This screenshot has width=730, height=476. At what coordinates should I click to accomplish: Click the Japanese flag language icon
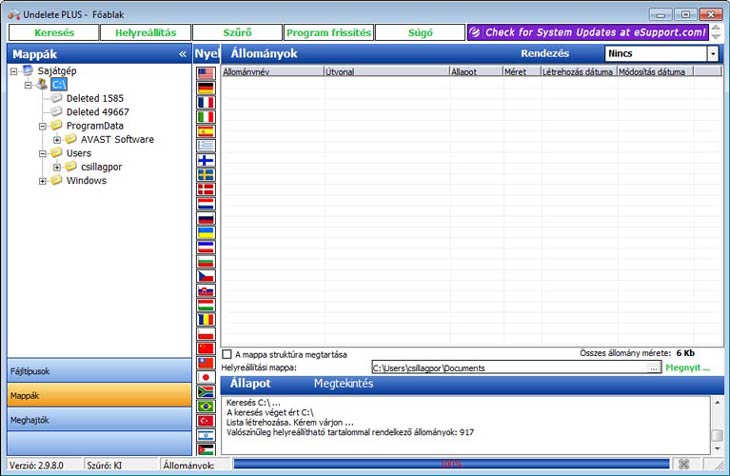[205, 378]
